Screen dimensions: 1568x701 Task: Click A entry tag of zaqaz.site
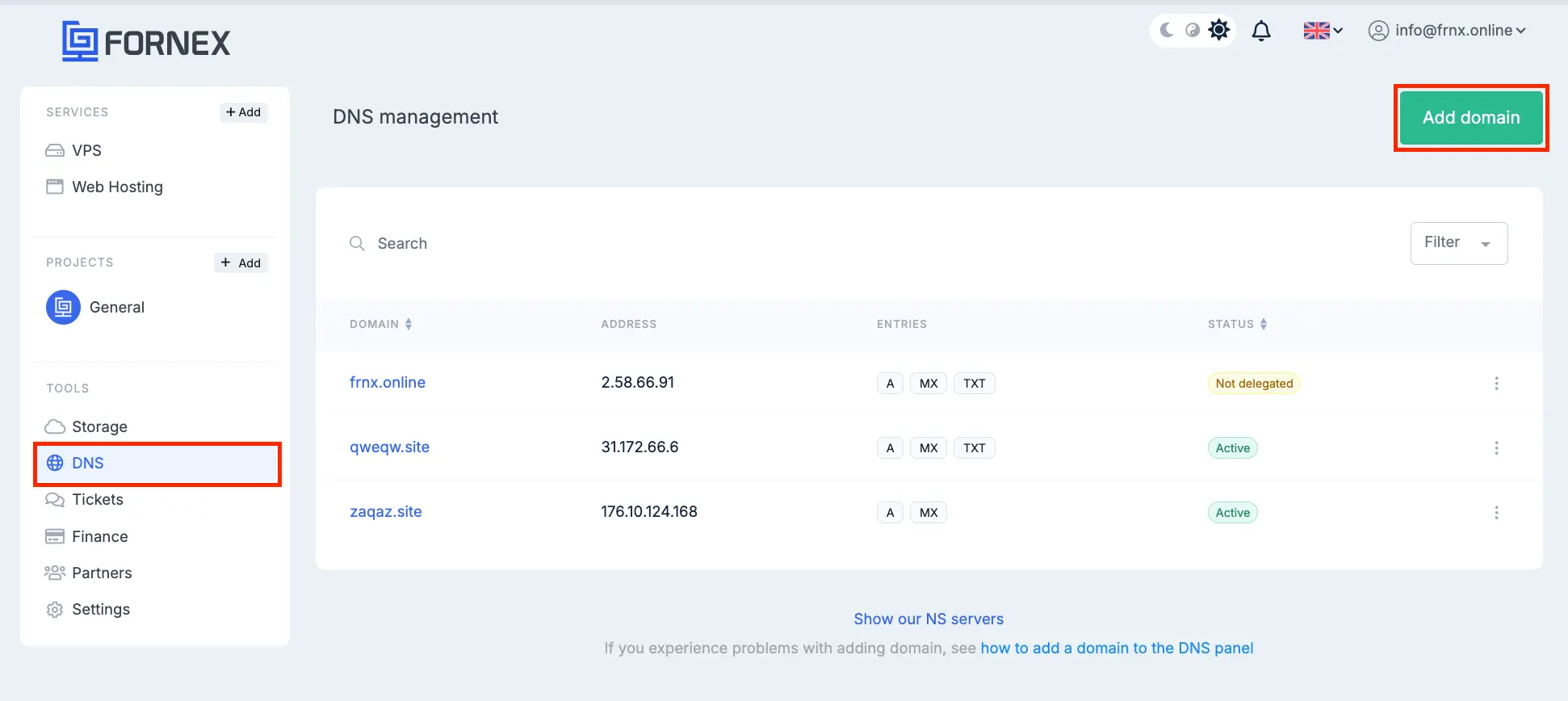pos(890,513)
